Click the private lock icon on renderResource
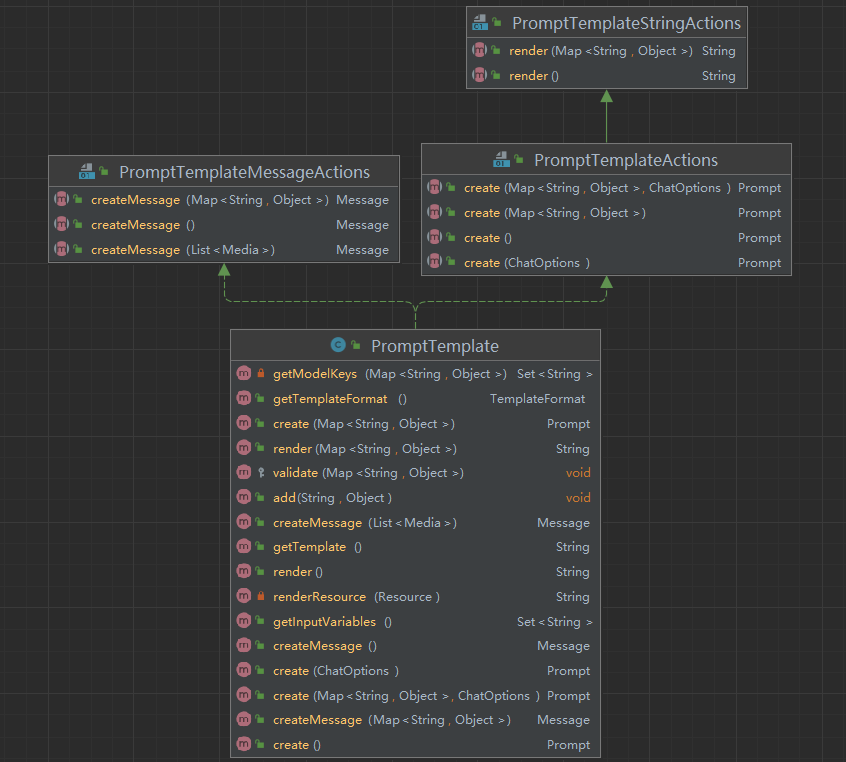The width and height of the screenshot is (846, 762). 261,596
